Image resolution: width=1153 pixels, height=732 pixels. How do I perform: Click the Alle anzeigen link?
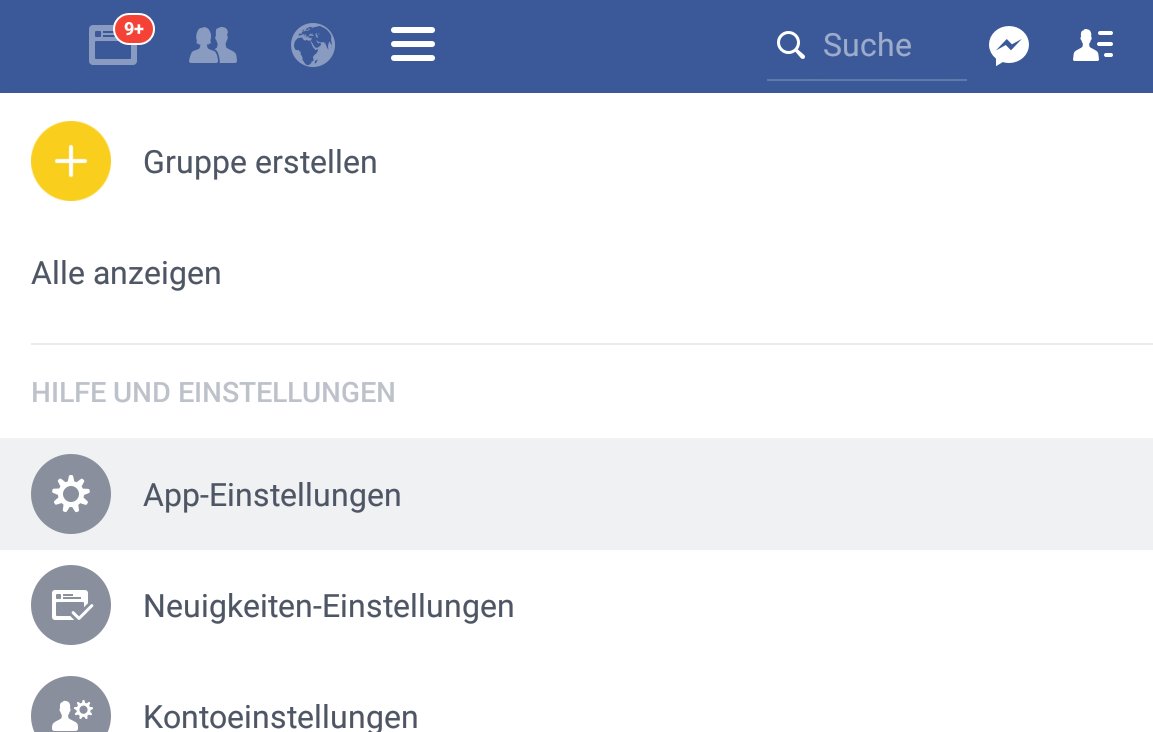pyautogui.click(x=126, y=273)
